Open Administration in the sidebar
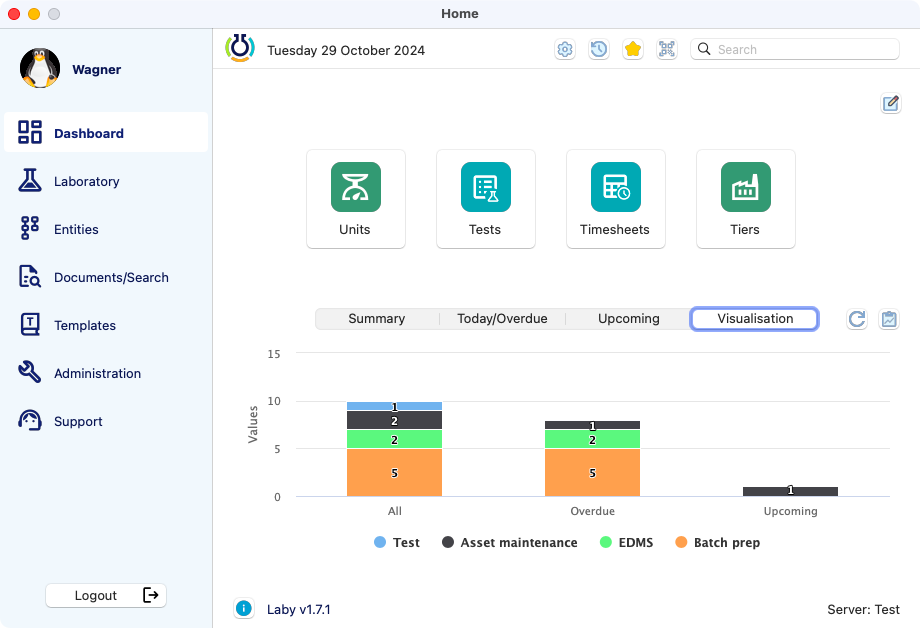 [x=106, y=373]
